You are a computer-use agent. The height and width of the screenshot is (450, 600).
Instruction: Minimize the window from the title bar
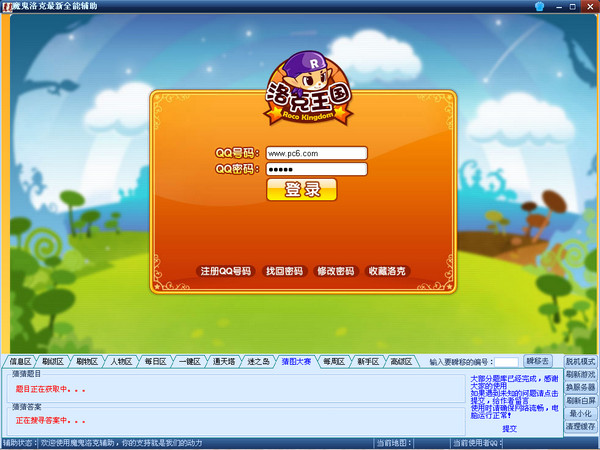point(559,7)
